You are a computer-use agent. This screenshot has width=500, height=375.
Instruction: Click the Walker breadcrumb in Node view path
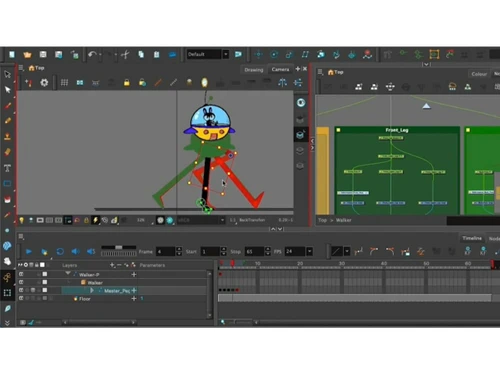(344, 220)
